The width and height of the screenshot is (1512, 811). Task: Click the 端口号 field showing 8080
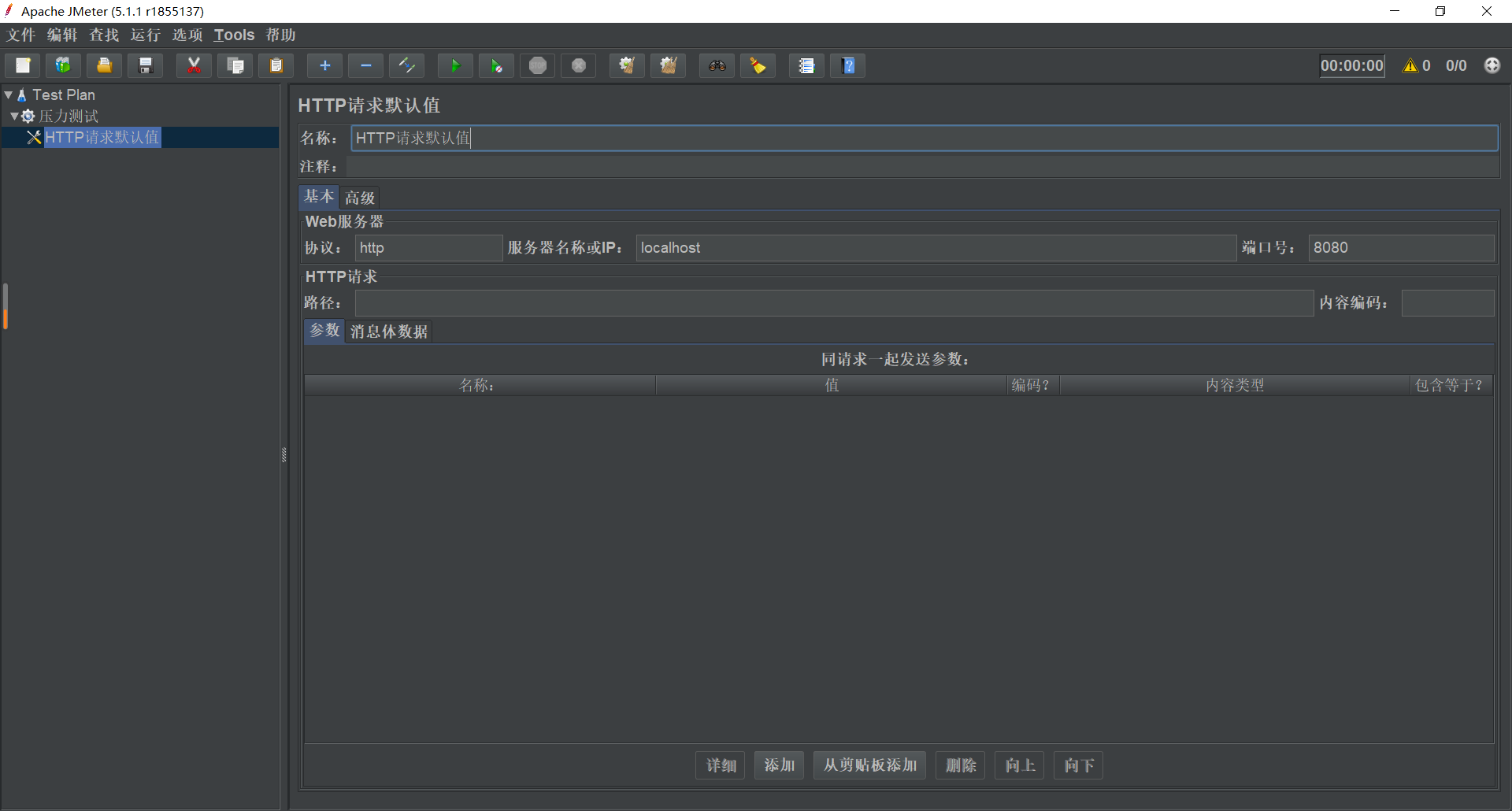(x=1402, y=248)
